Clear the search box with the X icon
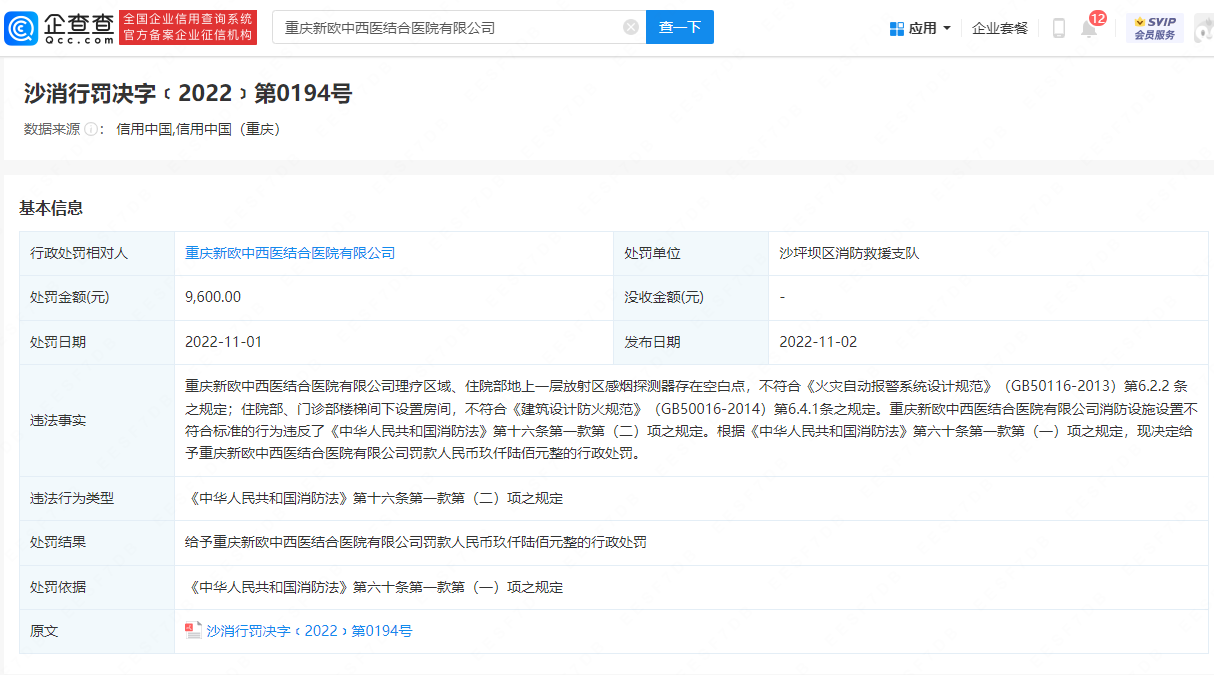The width and height of the screenshot is (1214, 675). point(631,27)
